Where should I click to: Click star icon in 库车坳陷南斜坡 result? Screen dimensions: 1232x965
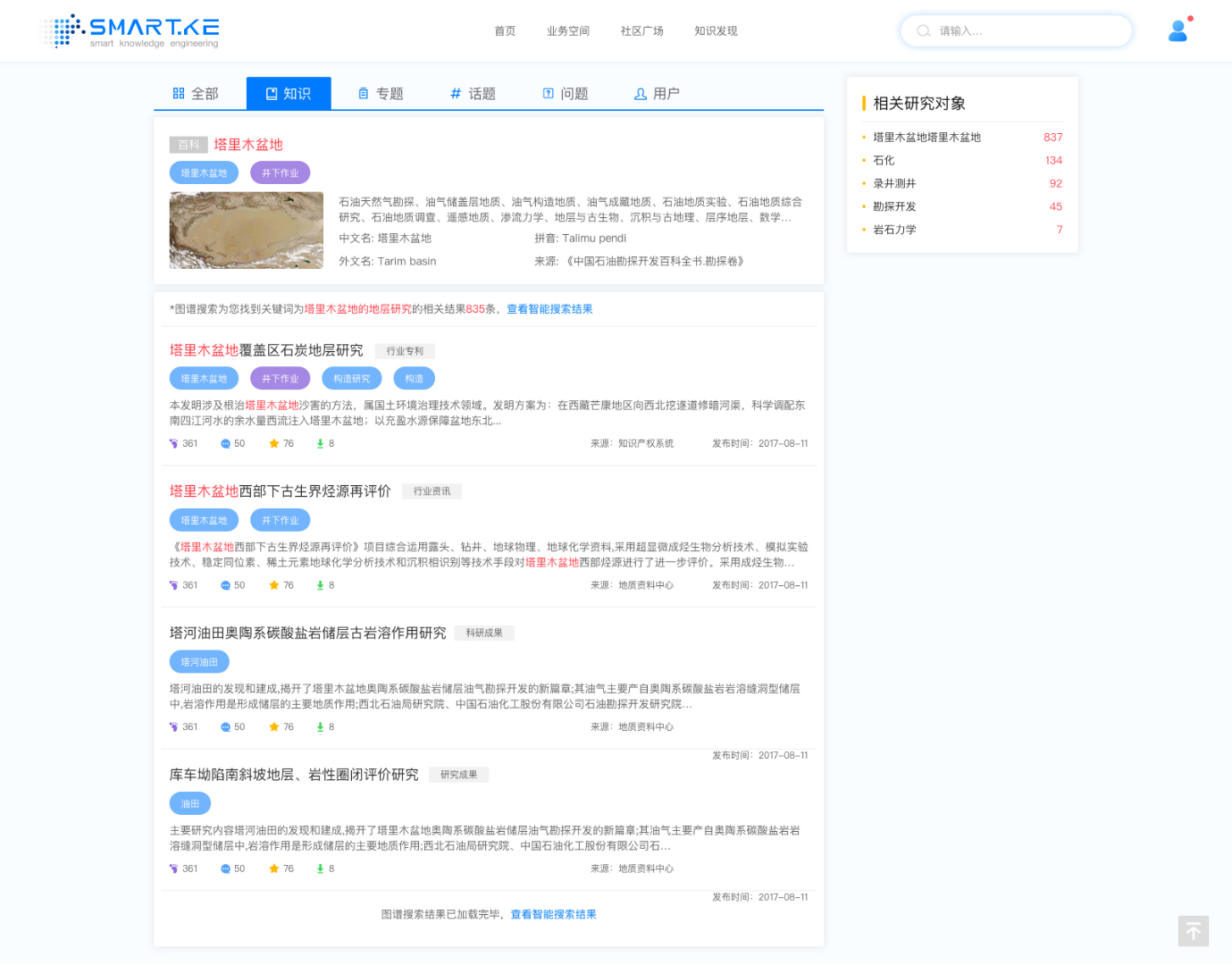[x=274, y=868]
